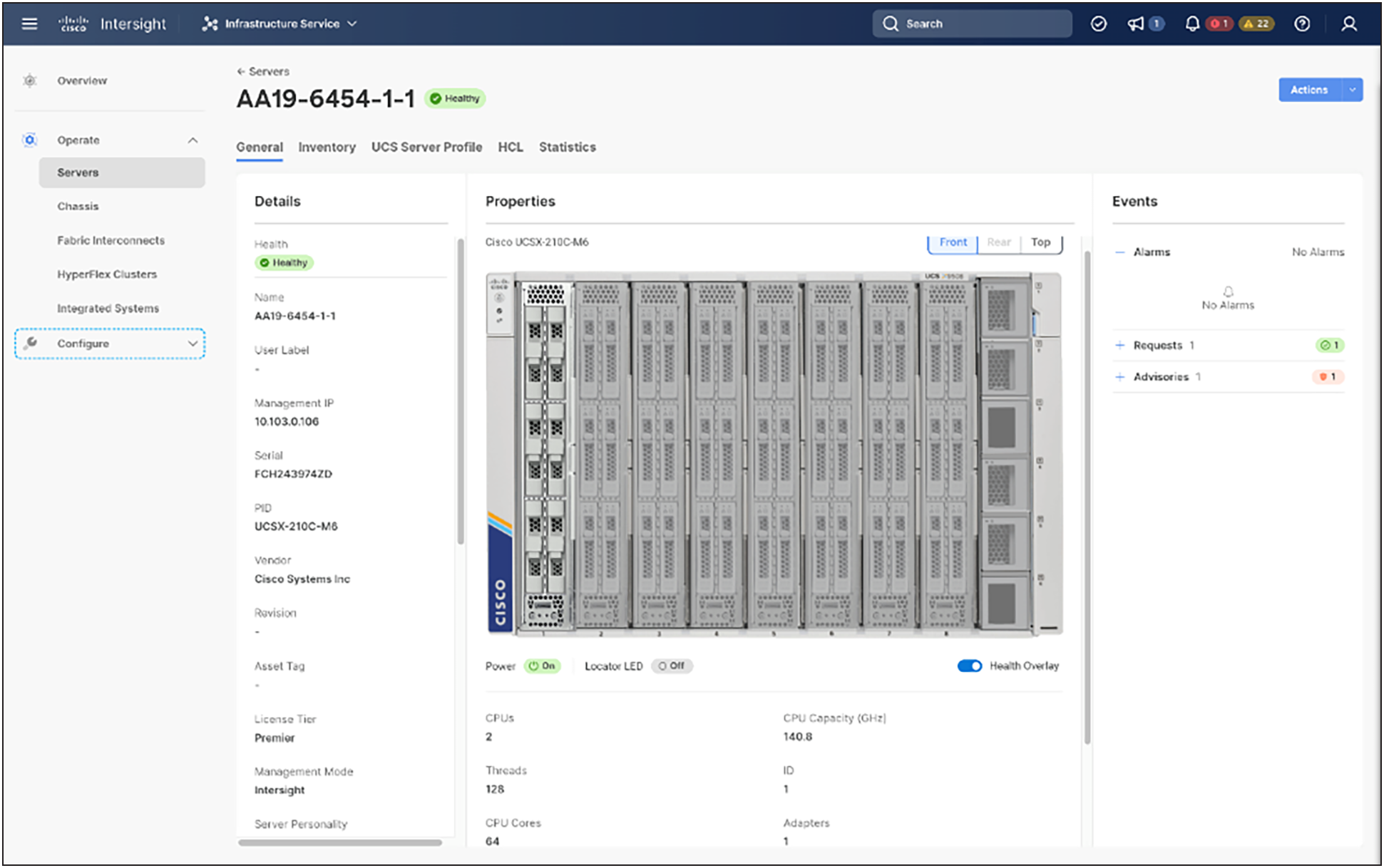
Task: Click the Locator LED Off badge
Action: coord(672,666)
